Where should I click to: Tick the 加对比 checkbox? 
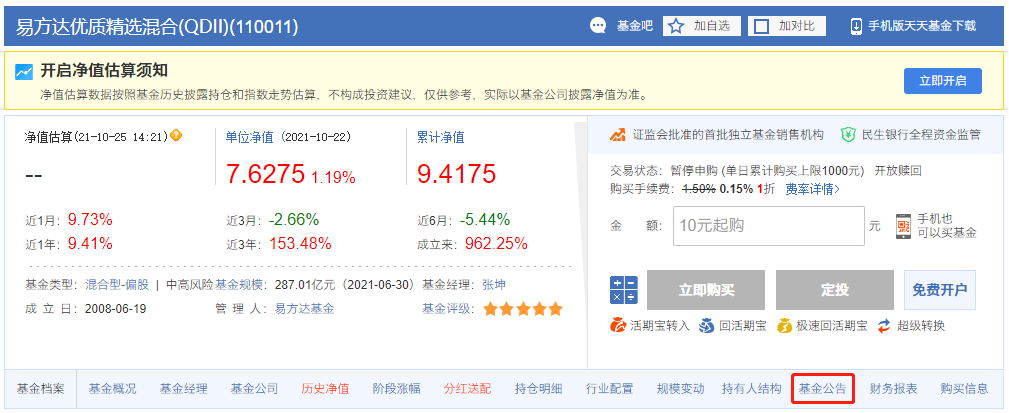761,26
